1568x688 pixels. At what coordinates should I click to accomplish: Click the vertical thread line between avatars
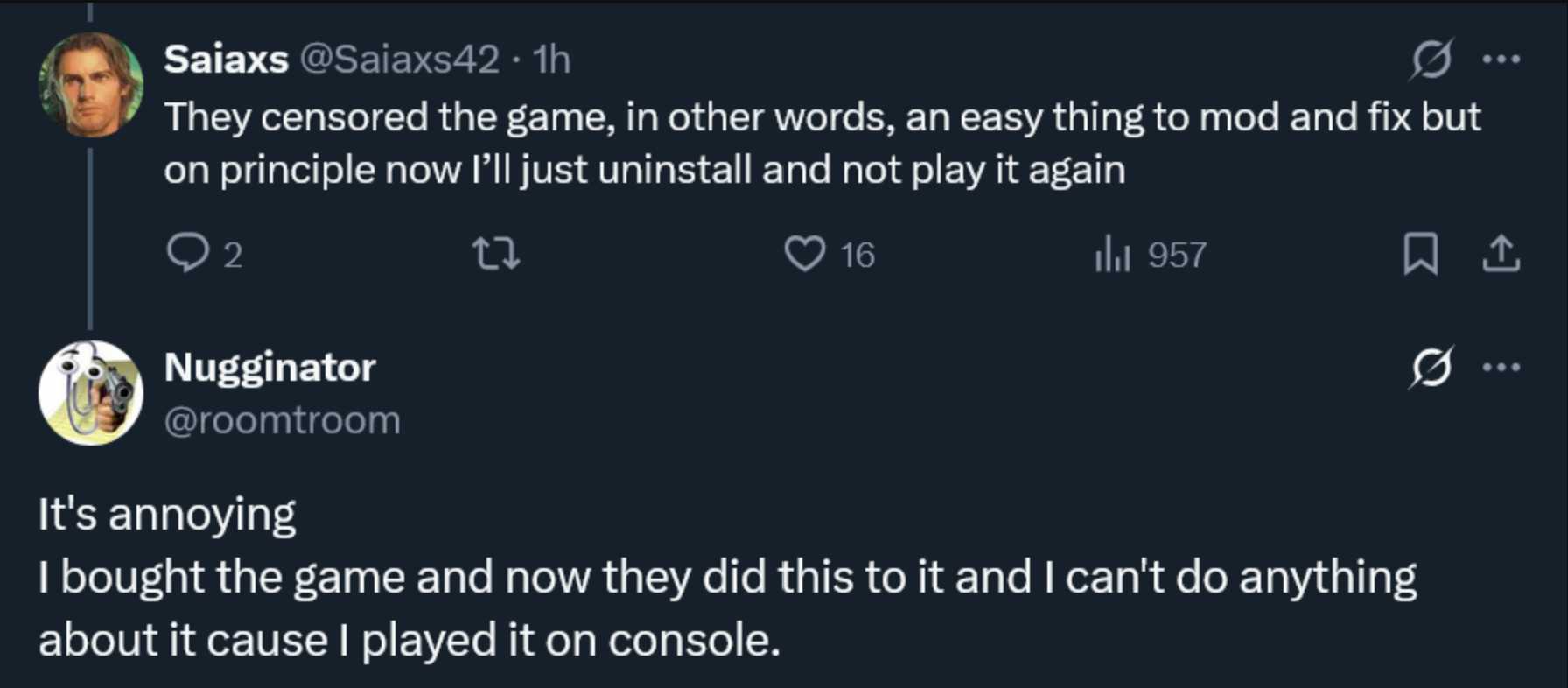pos(90,238)
